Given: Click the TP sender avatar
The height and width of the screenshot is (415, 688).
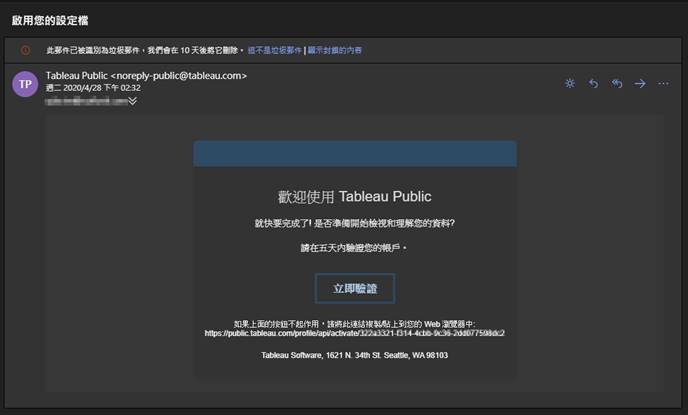Looking at the screenshot, I should pos(25,84).
